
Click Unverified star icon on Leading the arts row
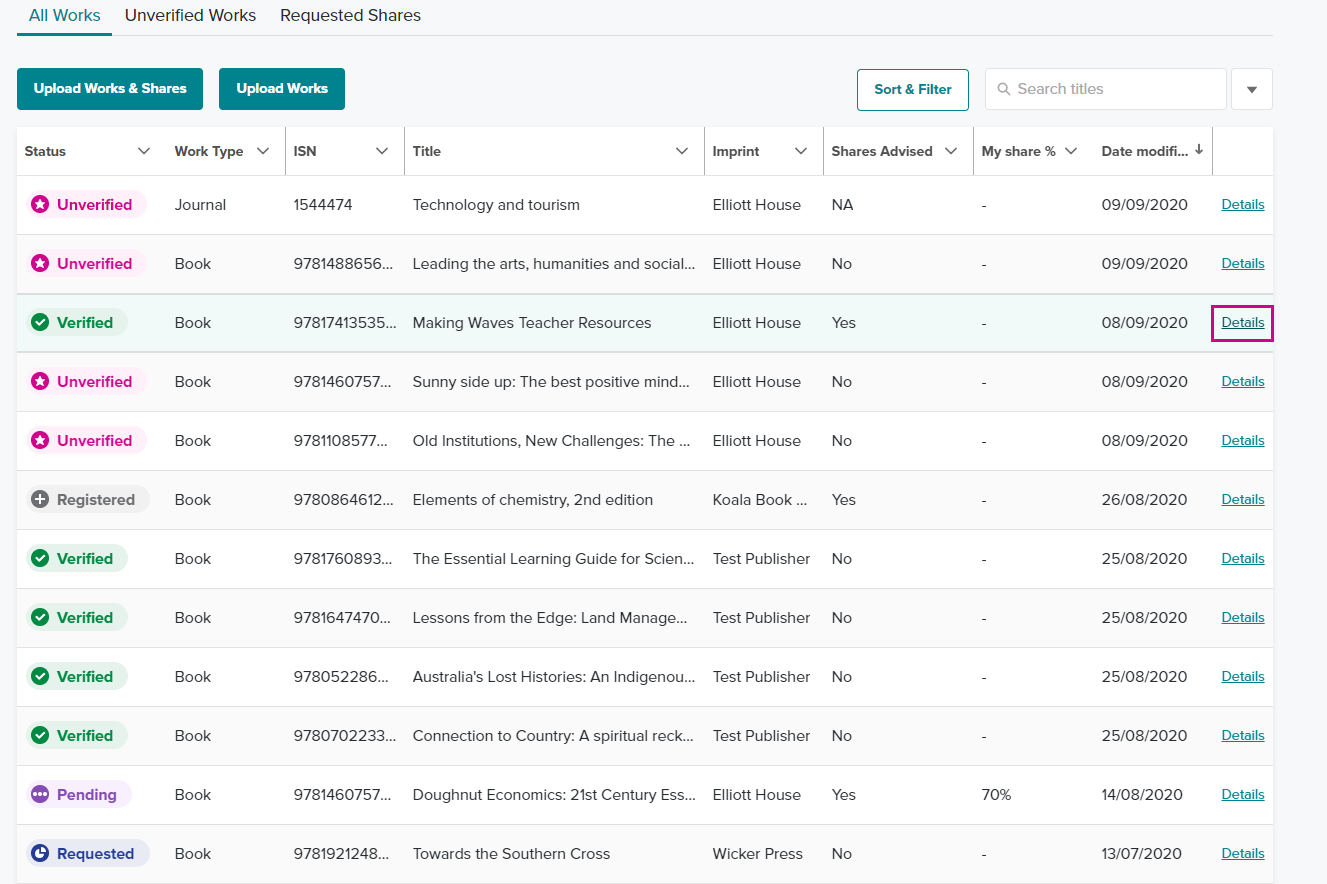coord(40,263)
